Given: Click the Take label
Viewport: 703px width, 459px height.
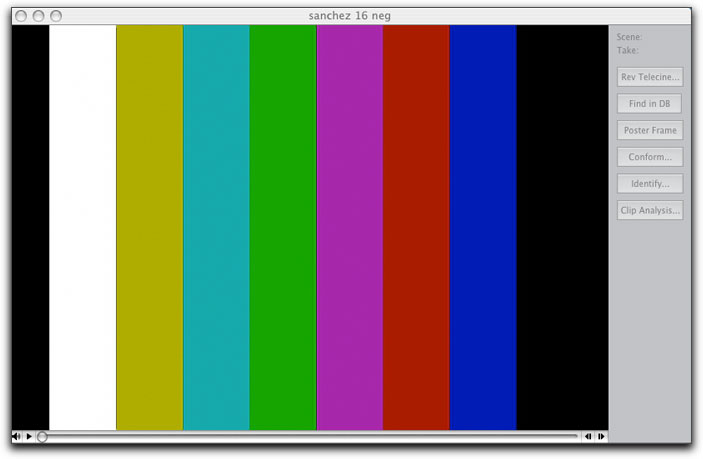Looking at the screenshot, I should [628, 50].
